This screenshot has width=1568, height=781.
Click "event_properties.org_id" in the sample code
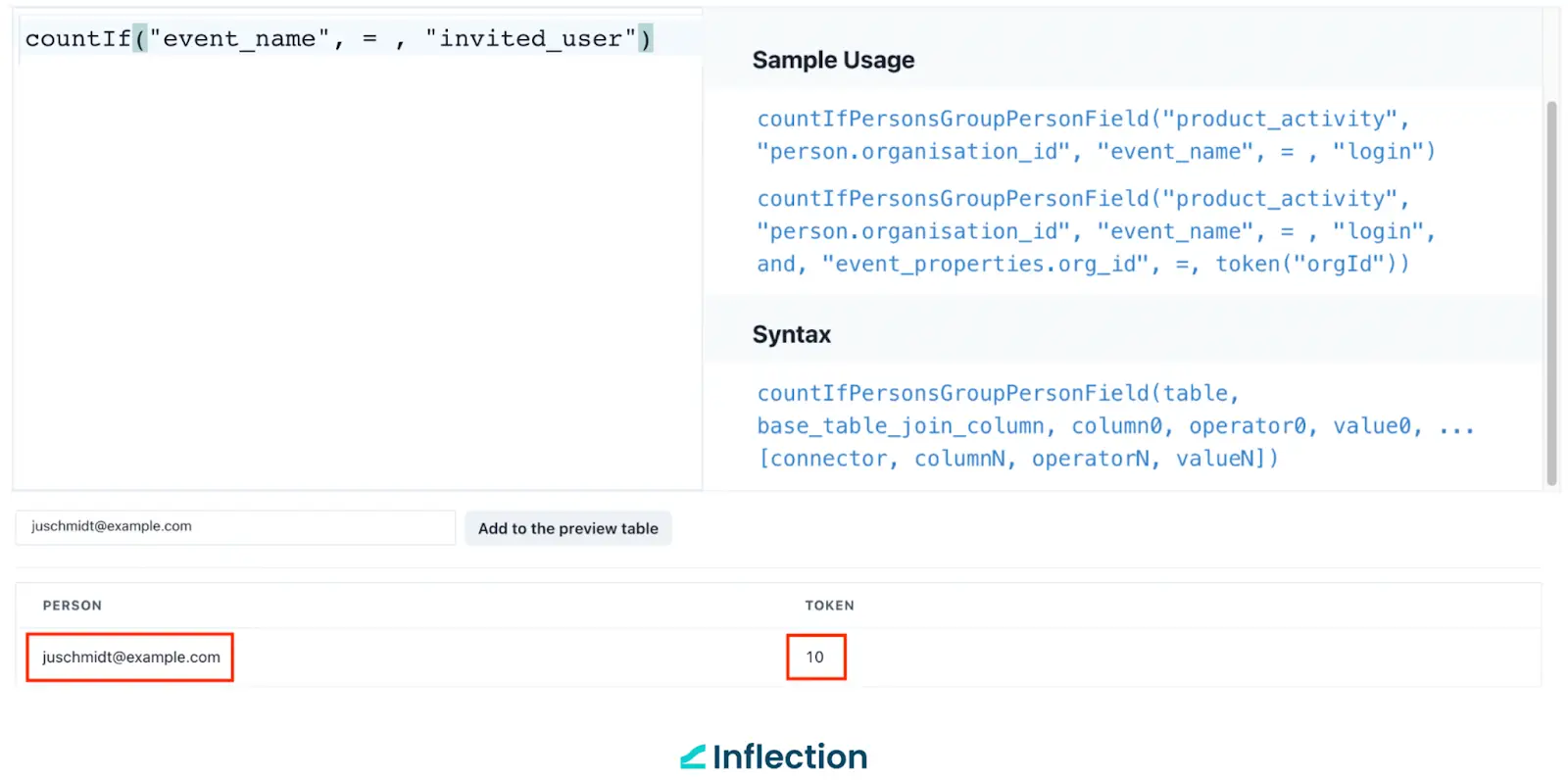985,265
